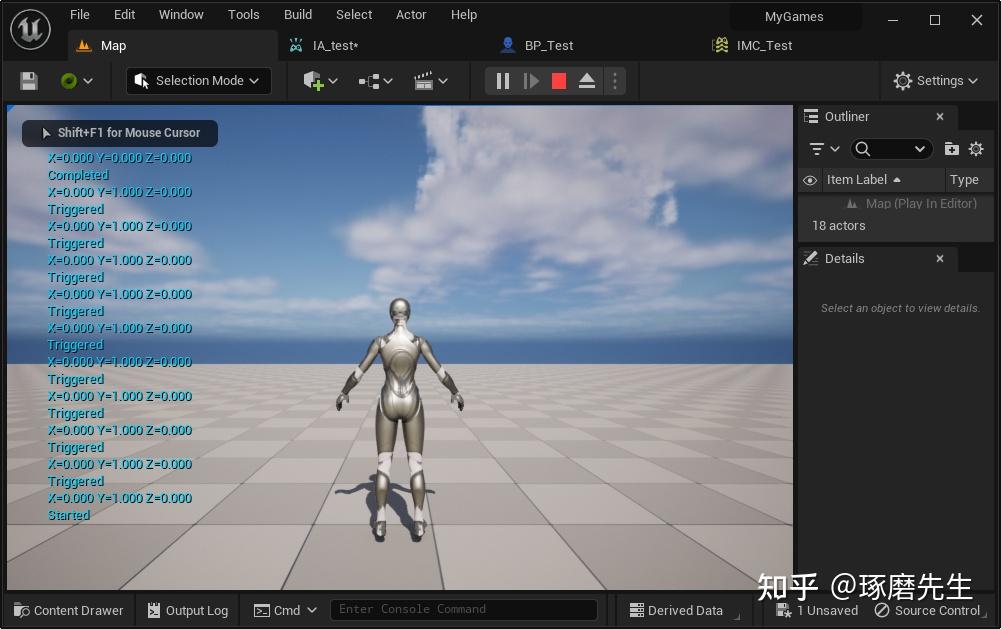Open the Outliner settings gear
1001x629 pixels.
tap(976, 148)
